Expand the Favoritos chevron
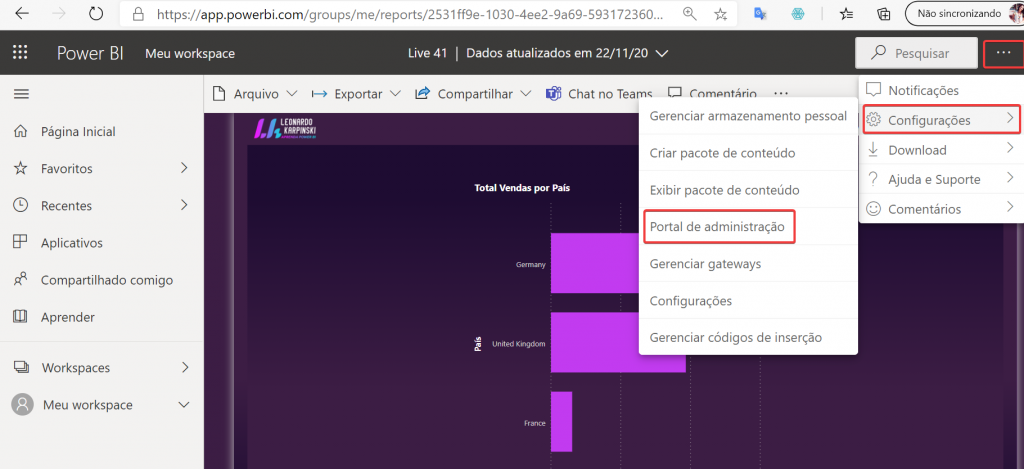The height and width of the screenshot is (469, 1024). pos(184,168)
